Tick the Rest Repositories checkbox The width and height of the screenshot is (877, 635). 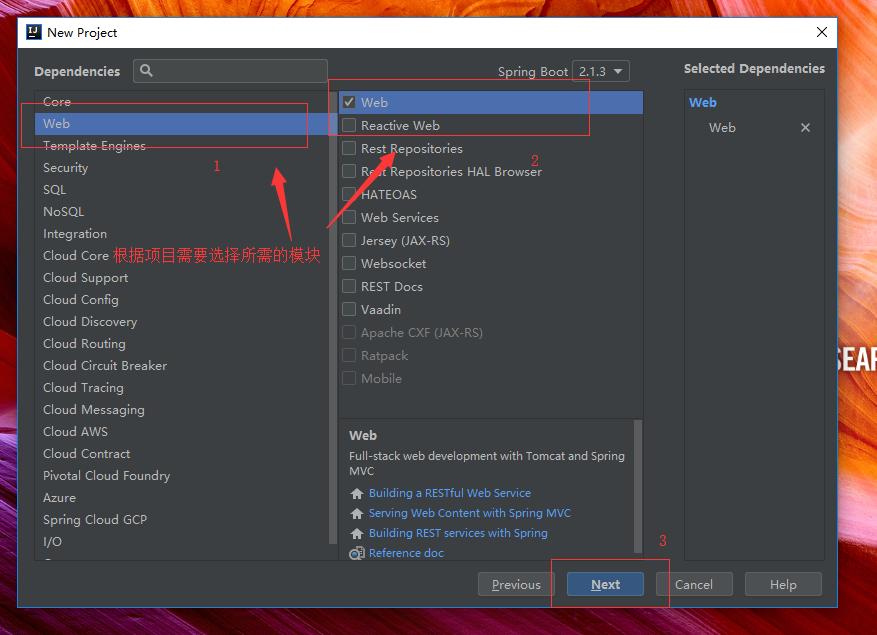coord(349,148)
